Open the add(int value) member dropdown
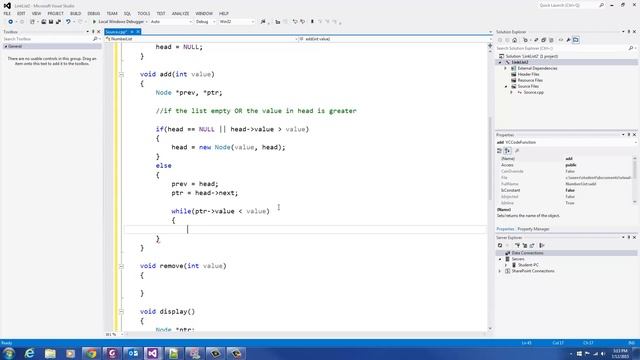Screen dimensions: 640x360 (x=395, y=39)
